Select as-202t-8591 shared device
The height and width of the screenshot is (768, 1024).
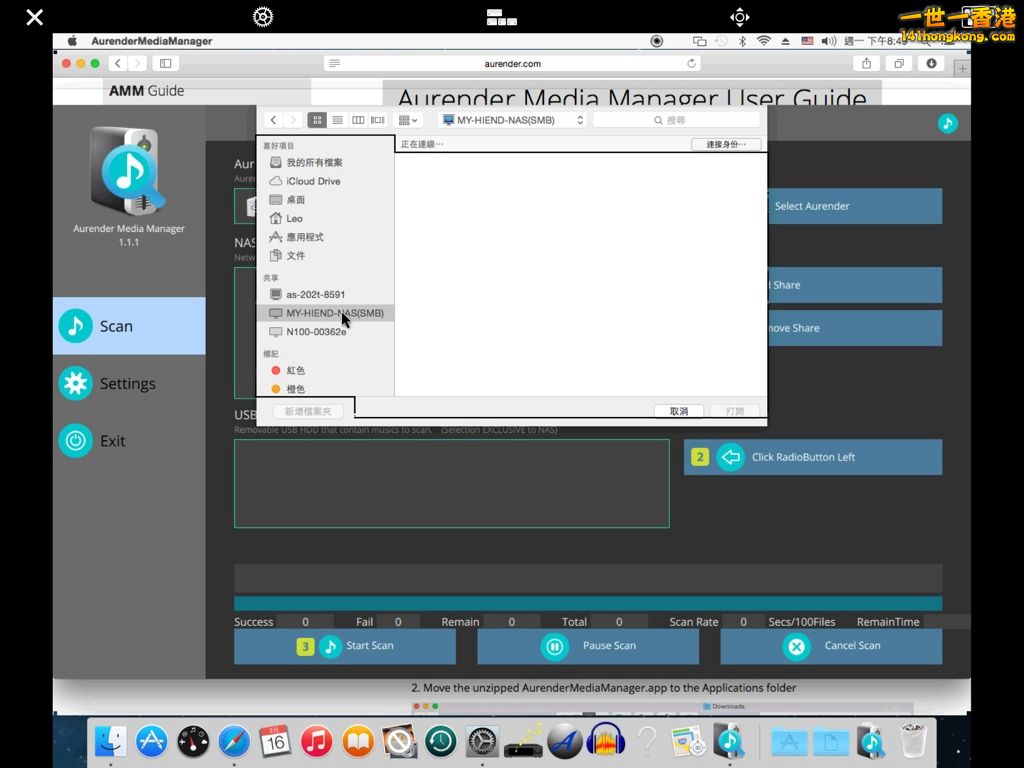315,294
